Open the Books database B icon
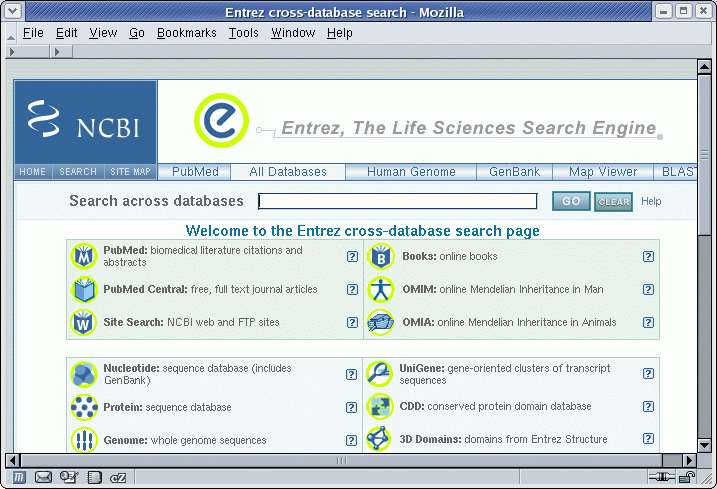 point(380,256)
